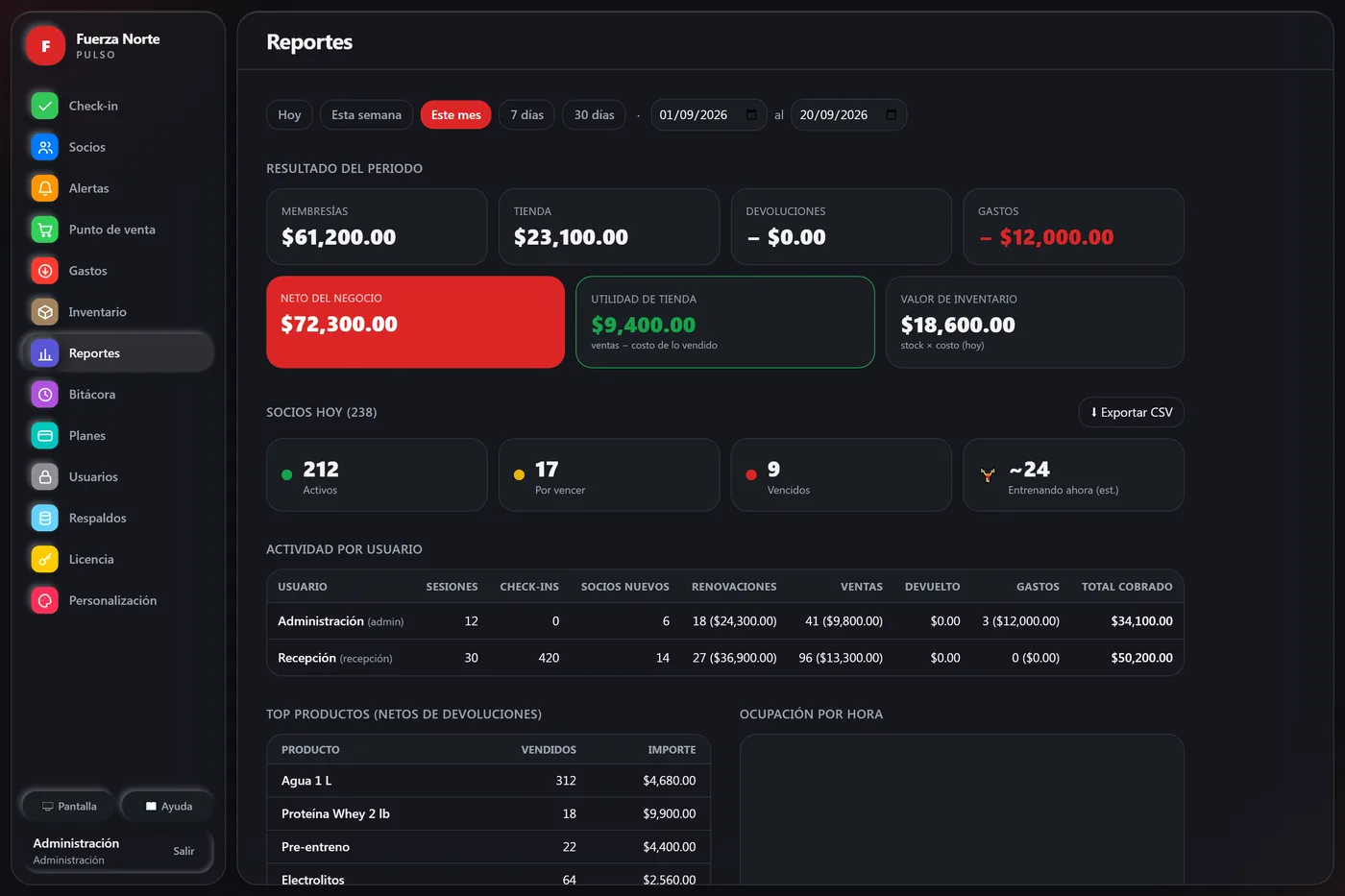Click the Licencia key icon

(45, 560)
